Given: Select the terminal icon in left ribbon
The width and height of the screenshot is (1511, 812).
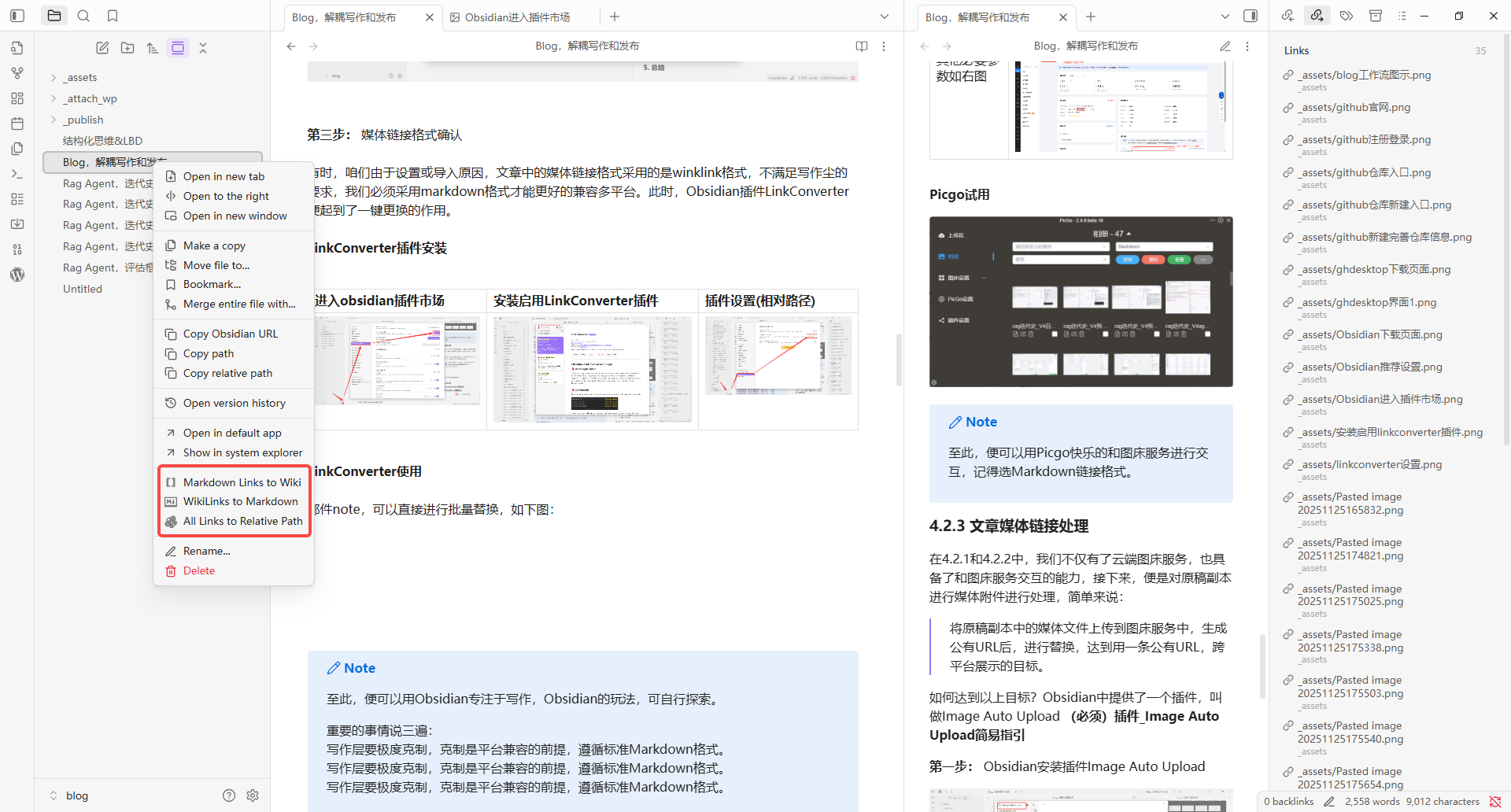Looking at the screenshot, I should pos(17,174).
